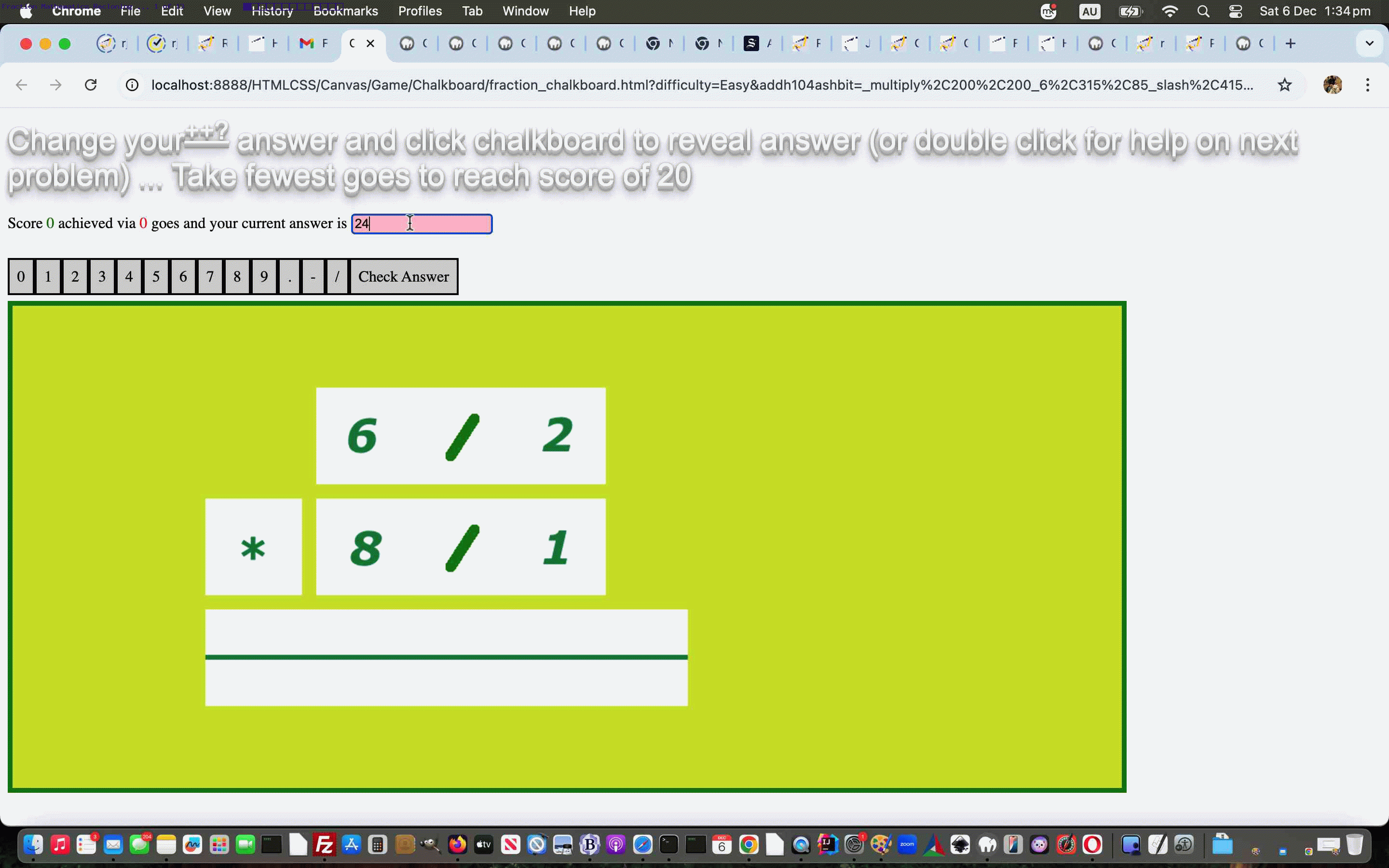
Task: Click the minus sign key
Action: [313, 276]
